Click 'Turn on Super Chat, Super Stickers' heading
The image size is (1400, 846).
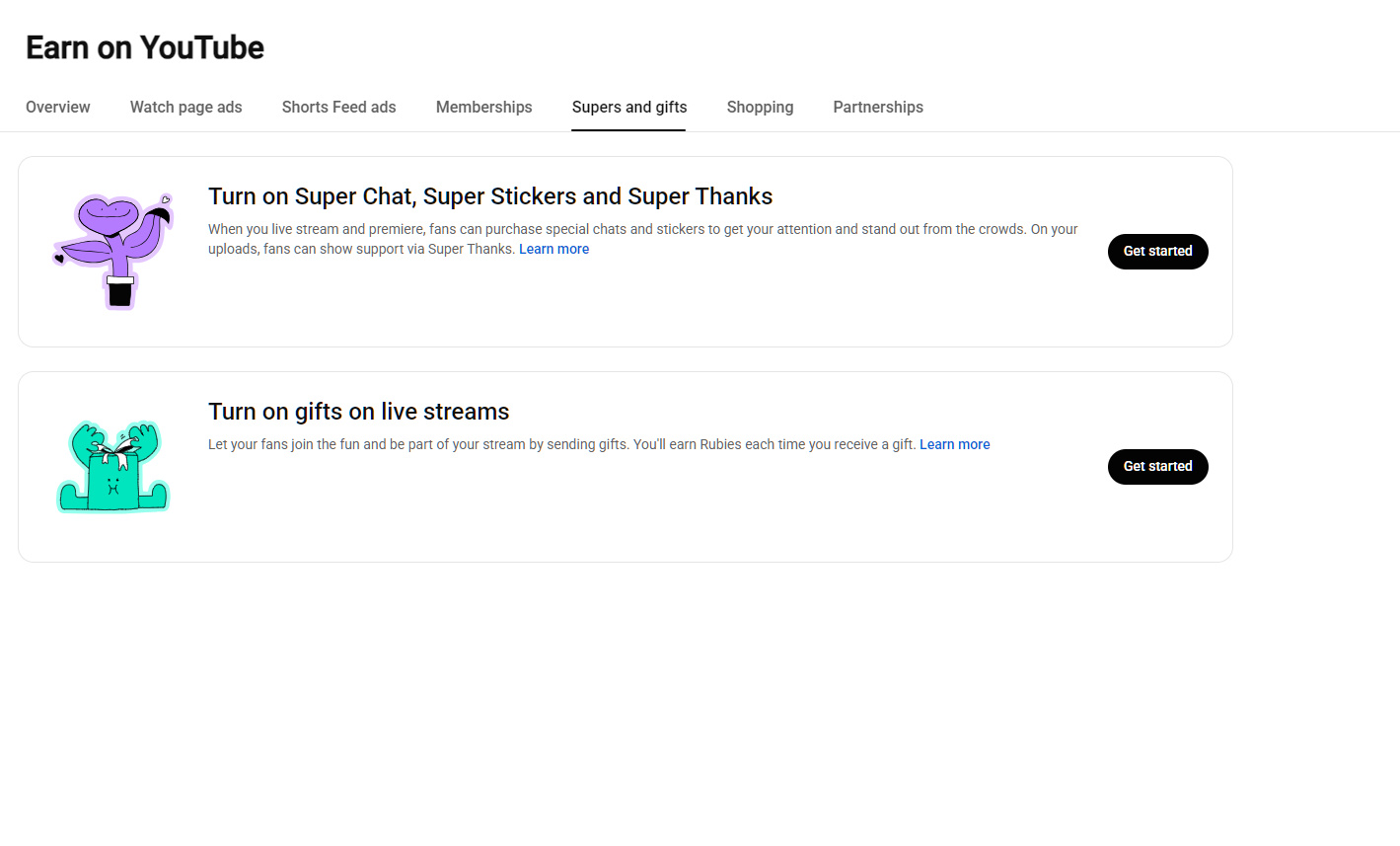click(x=490, y=196)
